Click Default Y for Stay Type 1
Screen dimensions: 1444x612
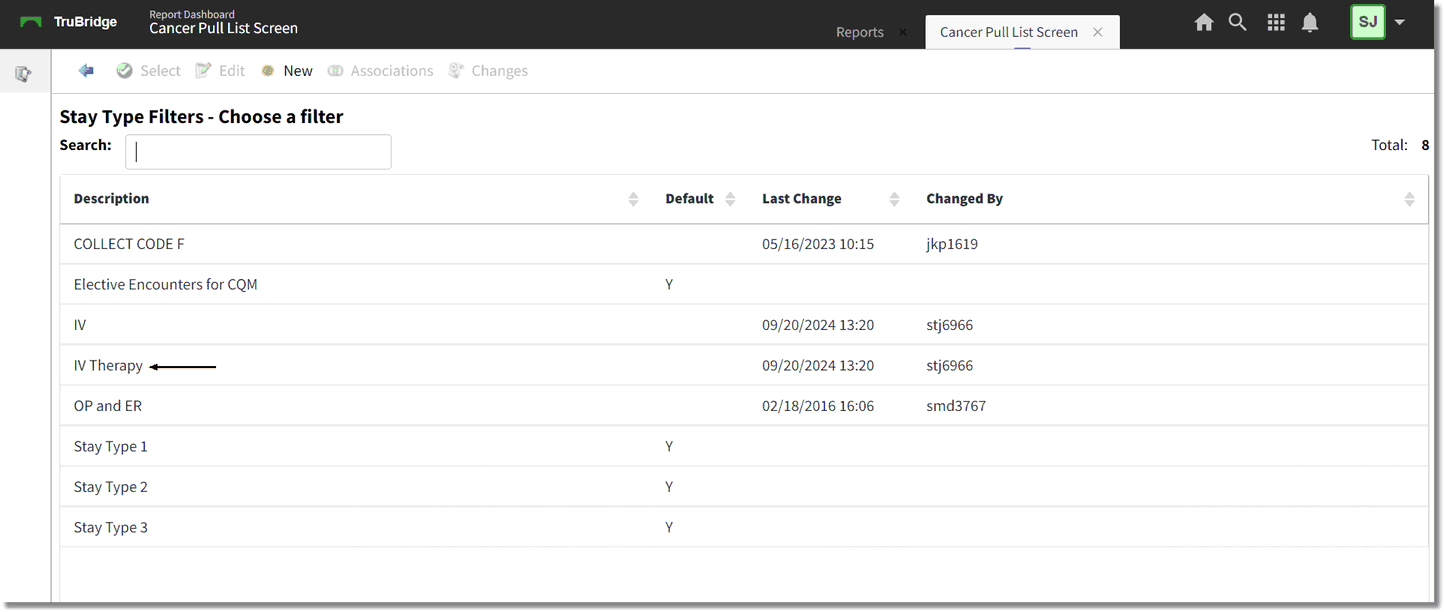click(669, 446)
